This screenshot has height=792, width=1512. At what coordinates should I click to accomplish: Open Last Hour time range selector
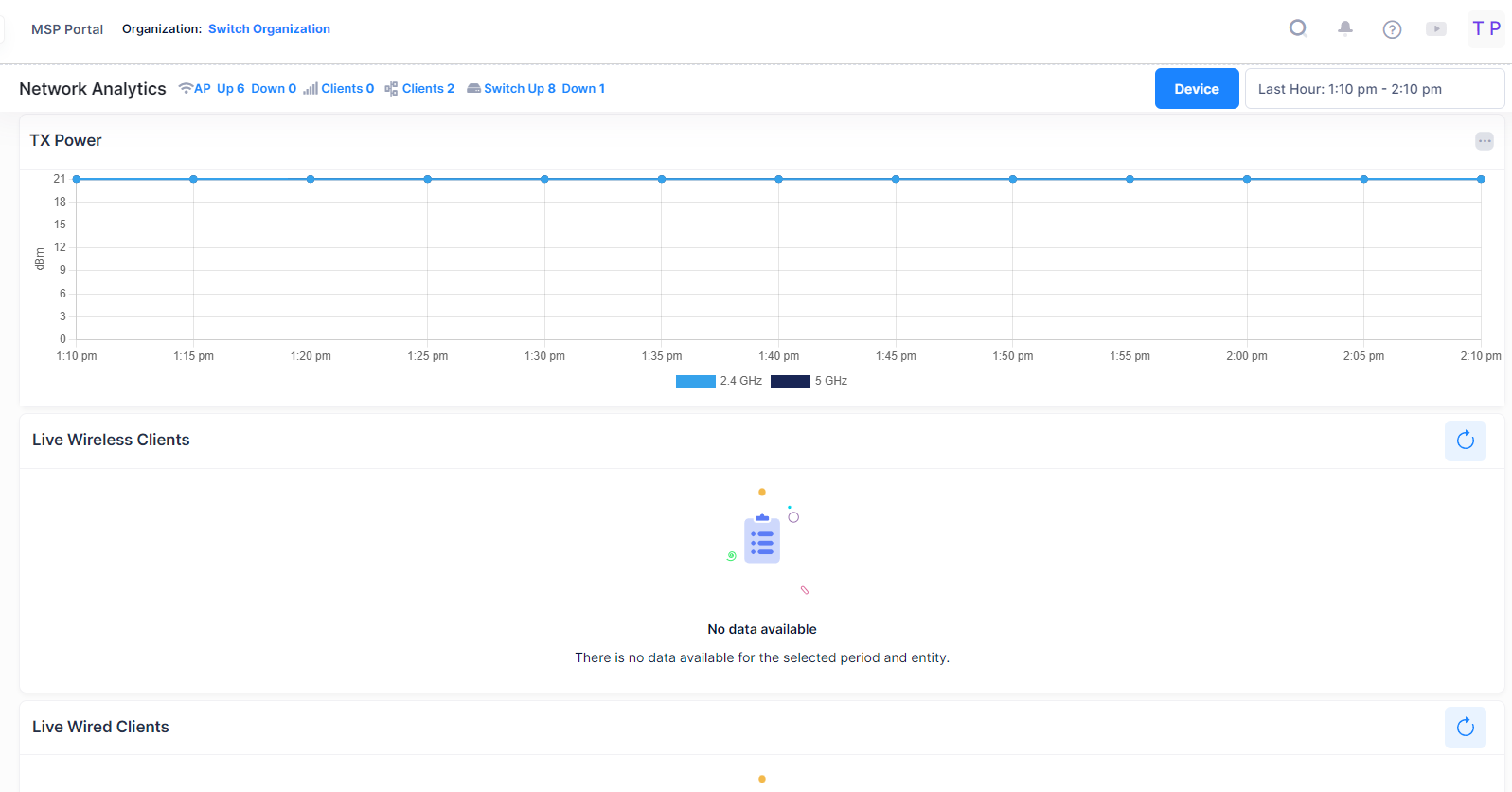1375,89
